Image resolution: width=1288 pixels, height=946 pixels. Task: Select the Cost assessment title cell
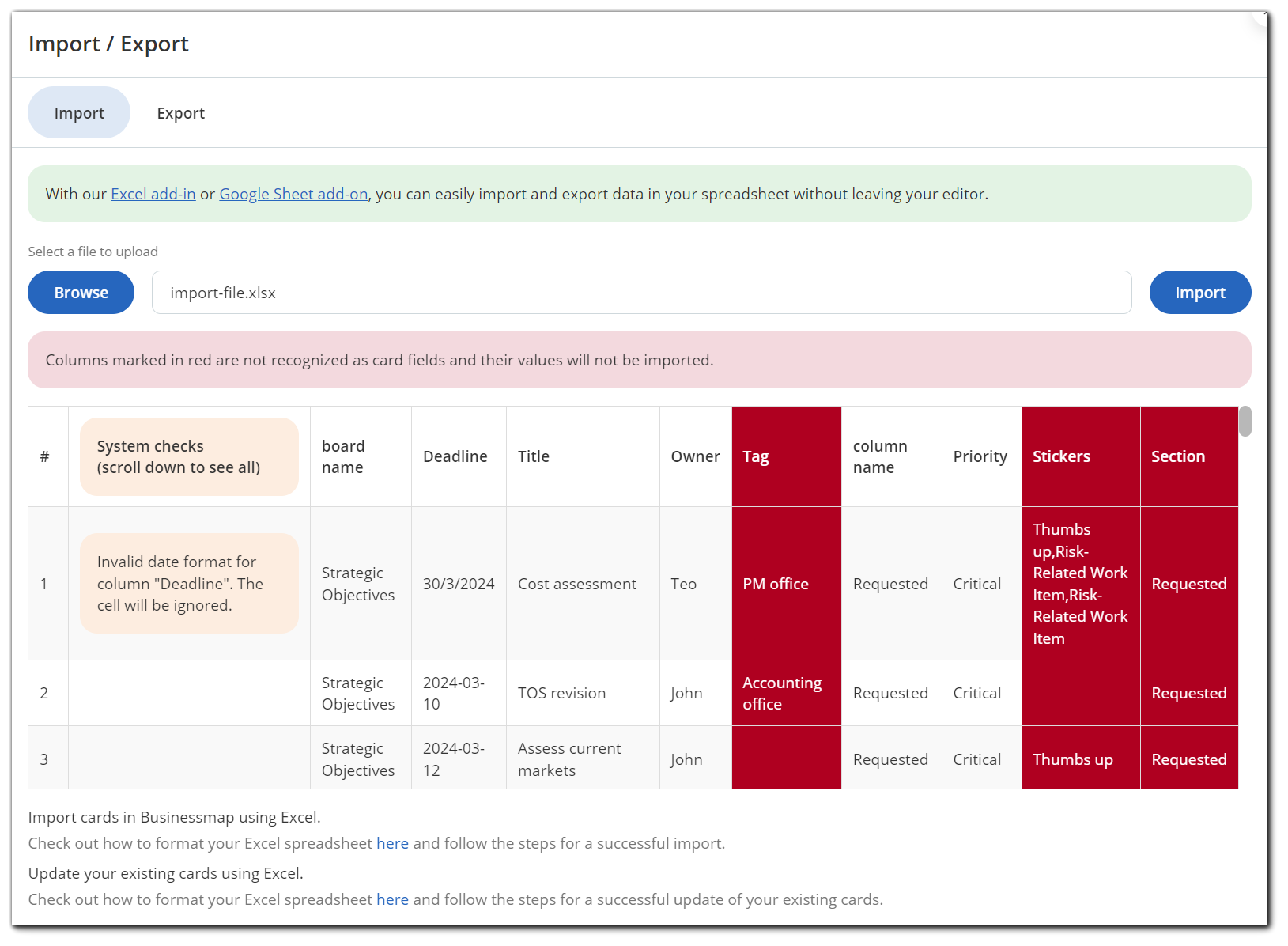coord(577,584)
